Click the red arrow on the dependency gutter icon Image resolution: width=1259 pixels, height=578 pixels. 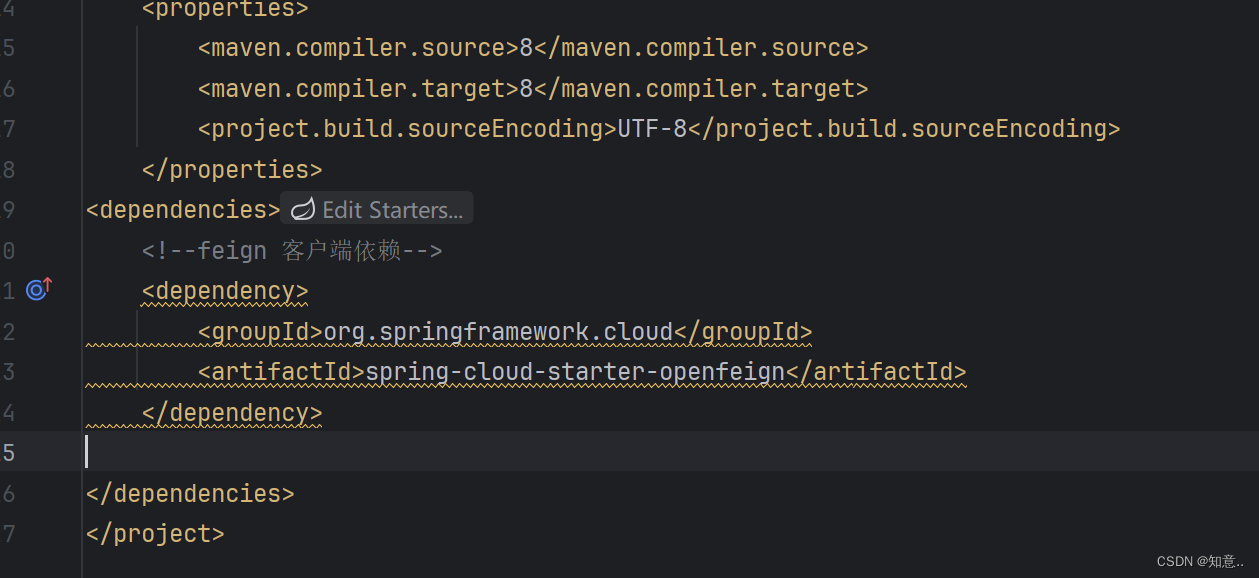click(x=46, y=282)
